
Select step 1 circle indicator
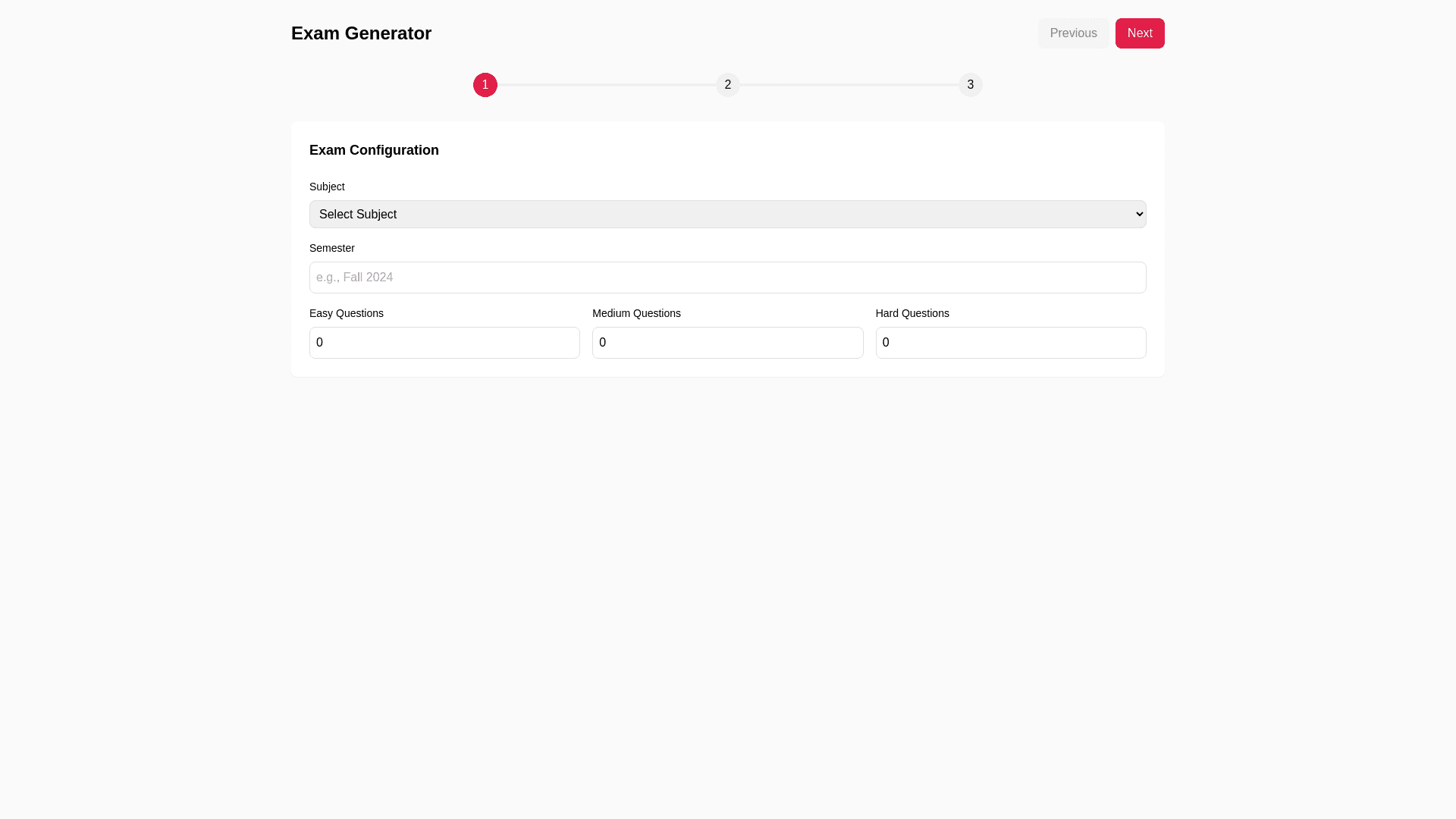485,85
